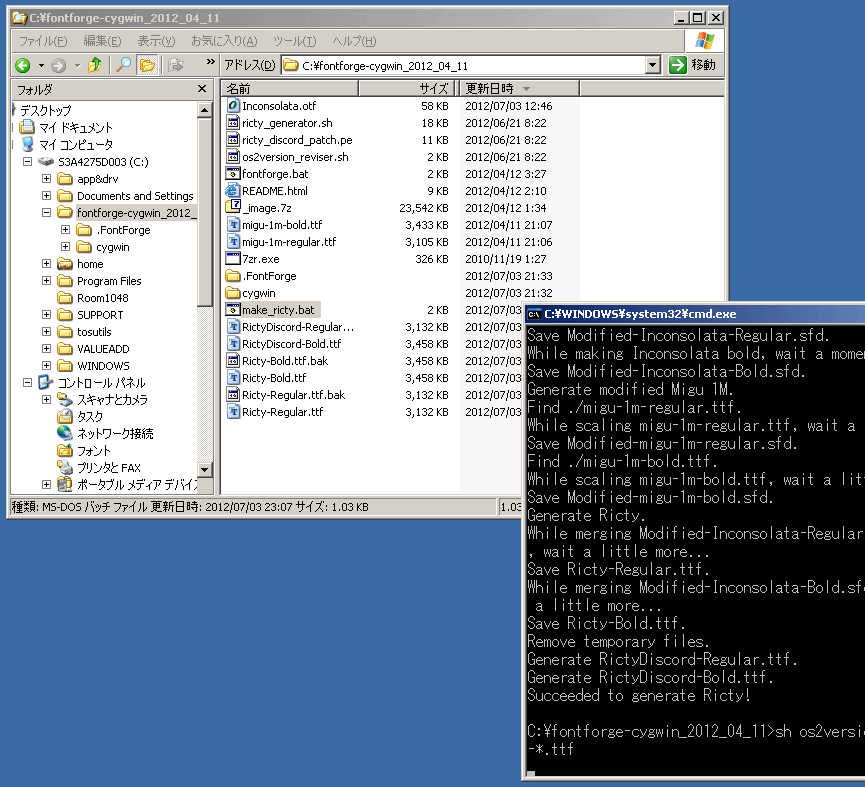
Task: Sort files by 更新日時 column header
Action: point(519,88)
